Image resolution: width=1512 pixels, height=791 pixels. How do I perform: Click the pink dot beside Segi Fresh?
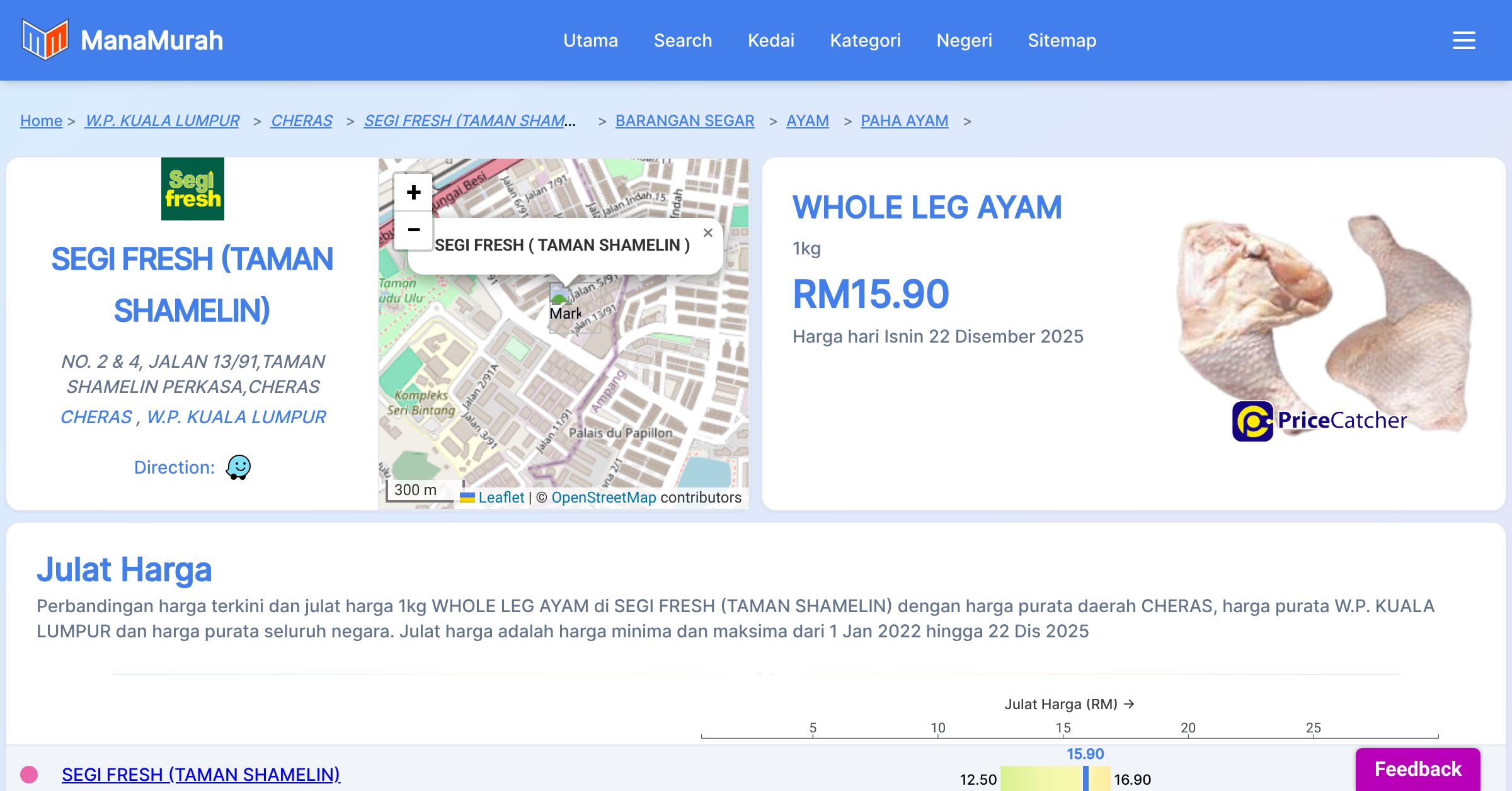click(x=29, y=774)
